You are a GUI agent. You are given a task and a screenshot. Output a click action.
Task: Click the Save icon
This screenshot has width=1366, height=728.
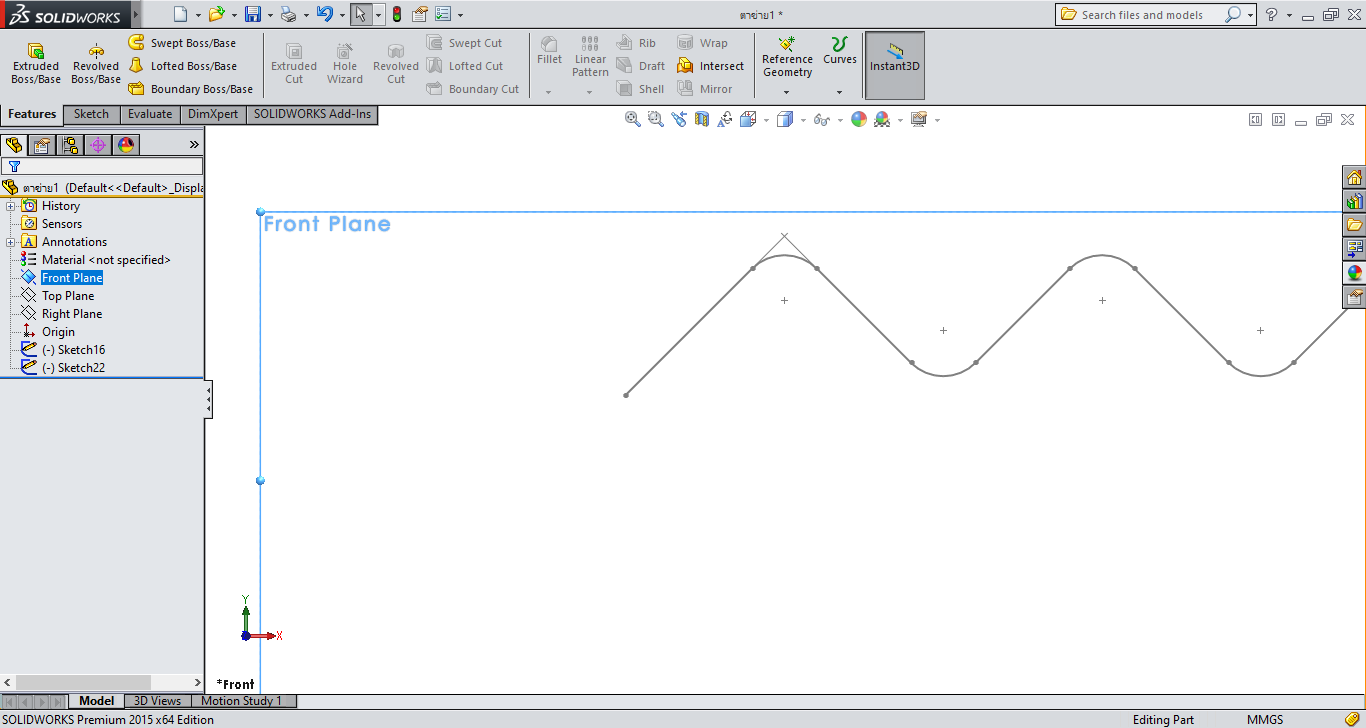point(253,14)
